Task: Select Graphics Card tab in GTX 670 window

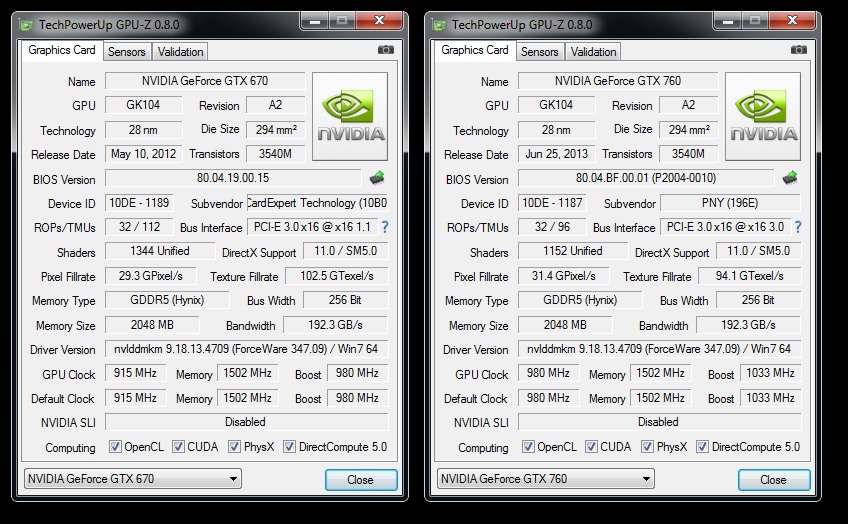Action: (62, 50)
